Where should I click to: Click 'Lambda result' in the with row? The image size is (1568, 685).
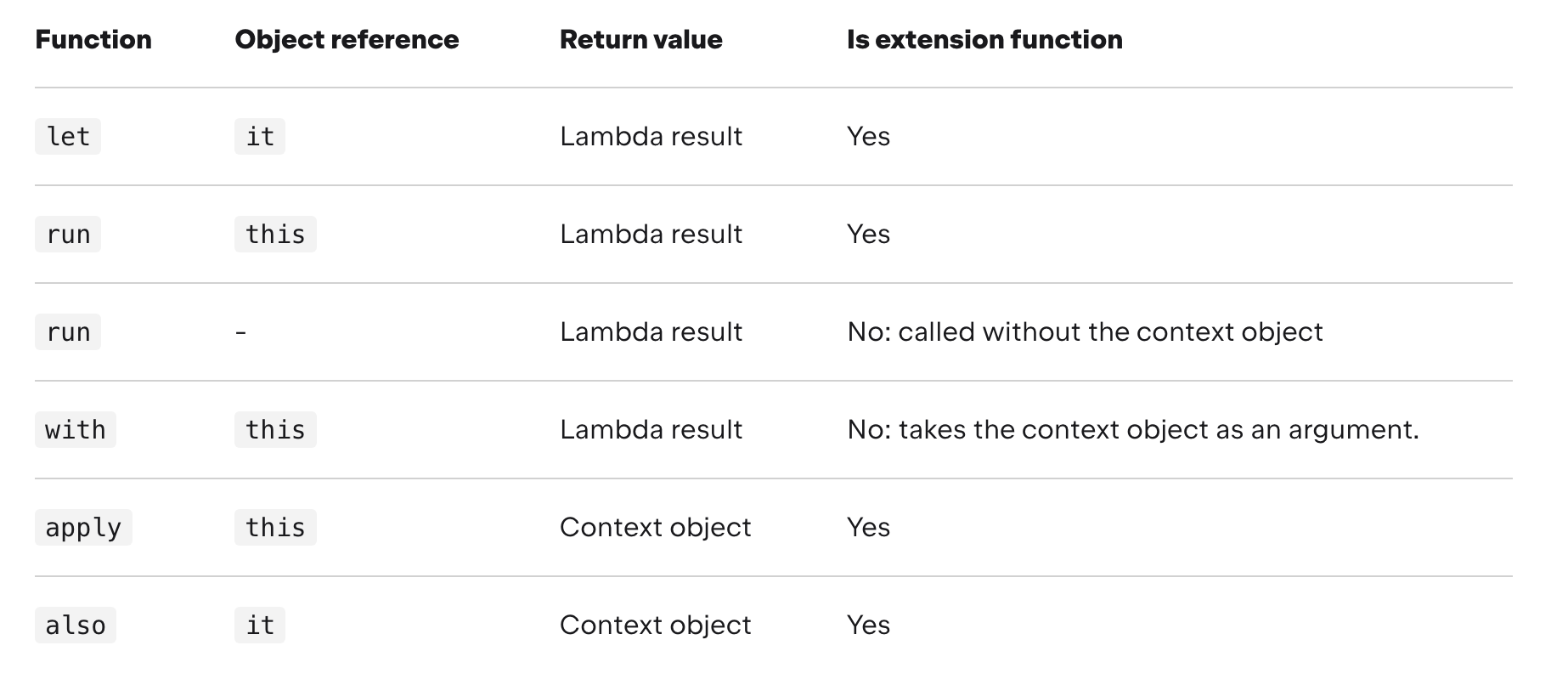(651, 430)
